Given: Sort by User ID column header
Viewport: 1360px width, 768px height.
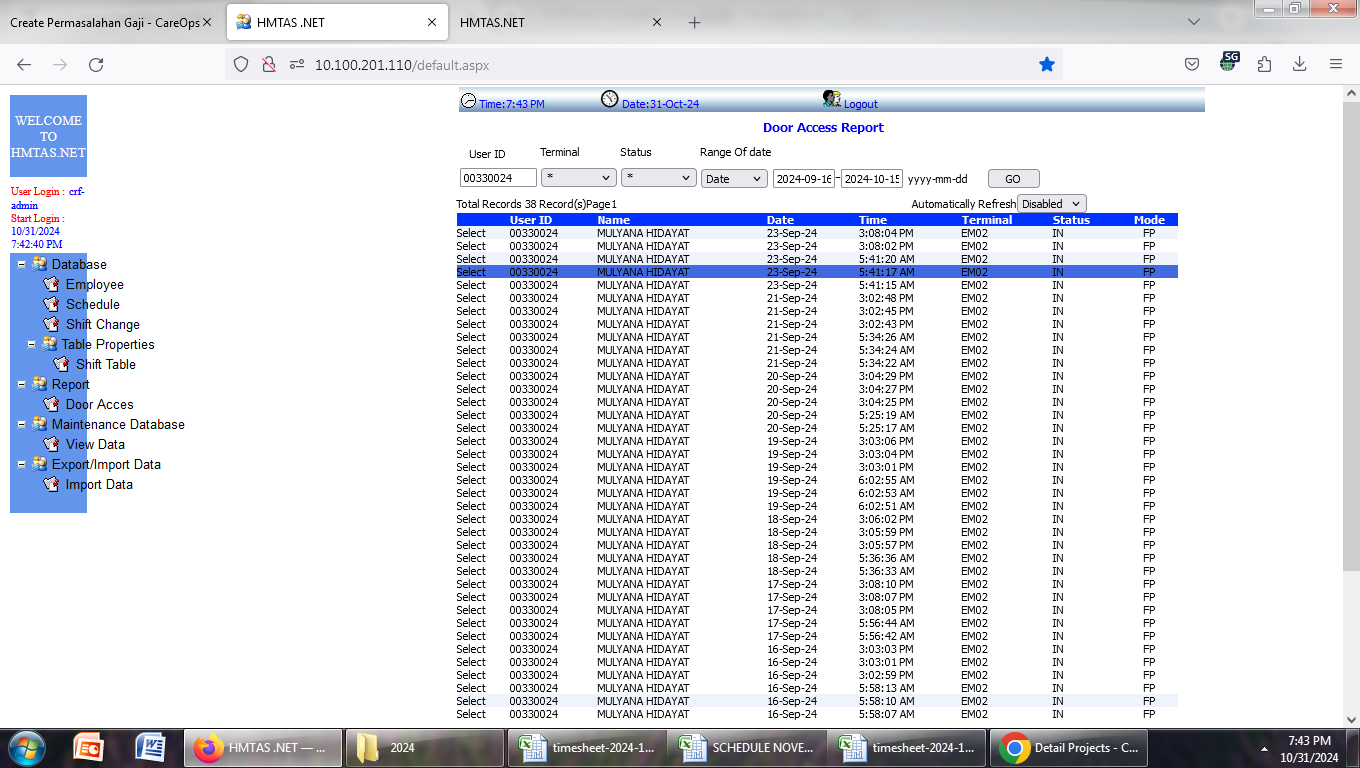Looking at the screenshot, I should [x=531, y=220].
